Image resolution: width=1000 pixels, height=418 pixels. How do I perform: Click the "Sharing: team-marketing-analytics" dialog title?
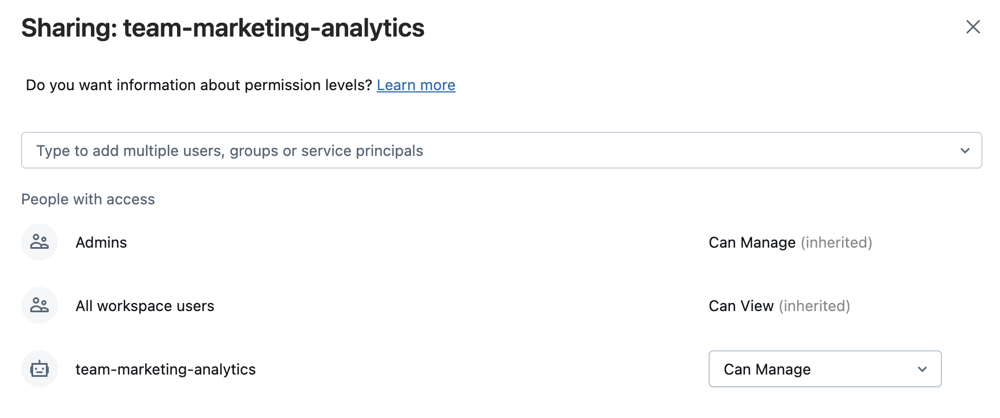(x=223, y=28)
